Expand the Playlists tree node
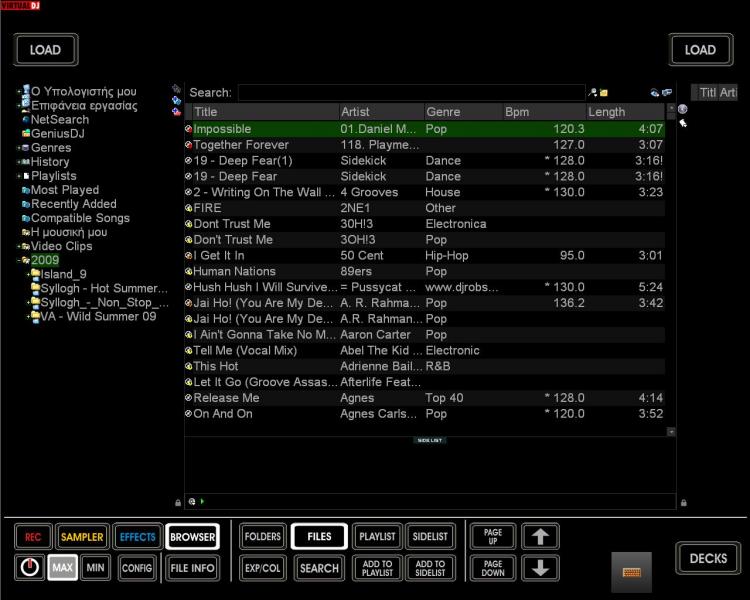Image resolution: width=750 pixels, height=600 pixels. click(19, 176)
